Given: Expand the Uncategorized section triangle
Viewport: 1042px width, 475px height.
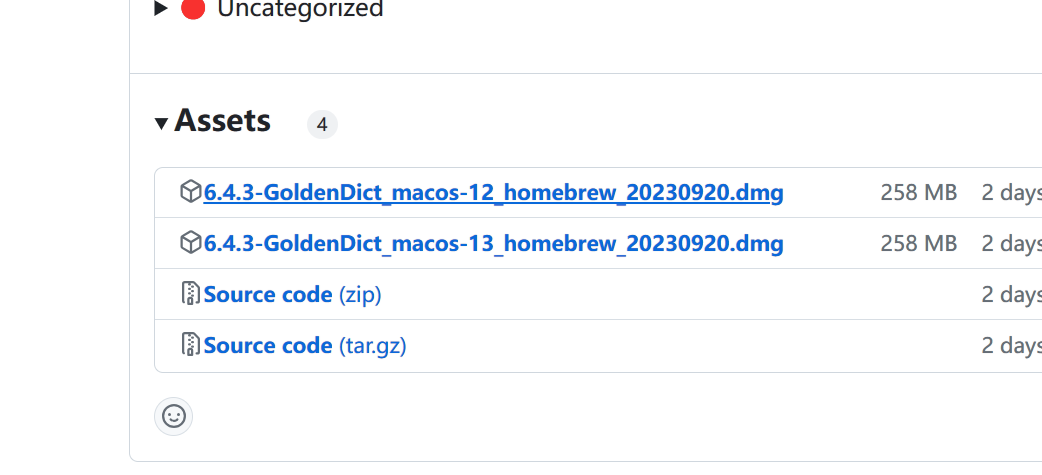Looking at the screenshot, I should click(x=160, y=8).
